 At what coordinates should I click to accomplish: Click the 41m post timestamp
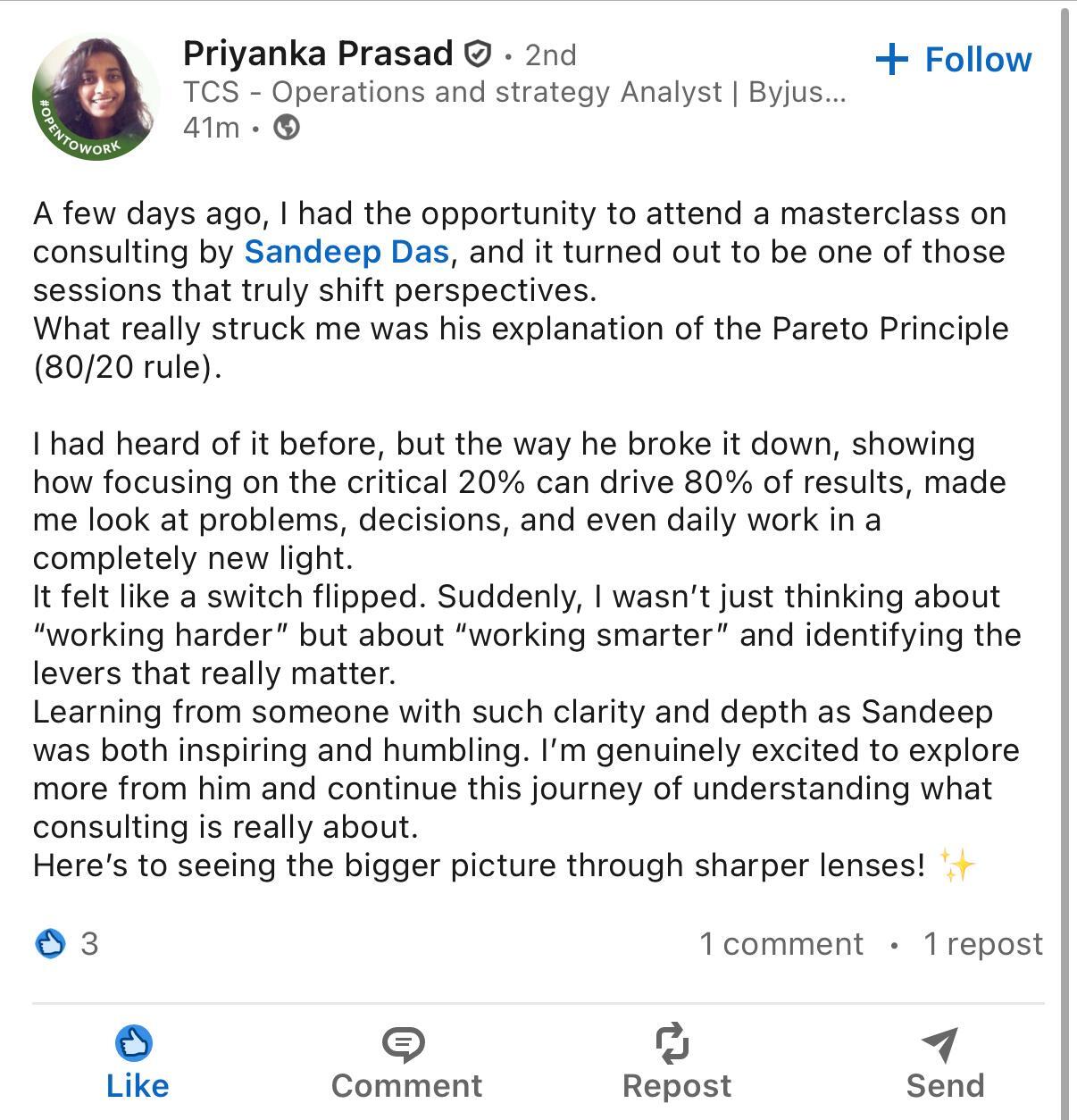(x=211, y=128)
